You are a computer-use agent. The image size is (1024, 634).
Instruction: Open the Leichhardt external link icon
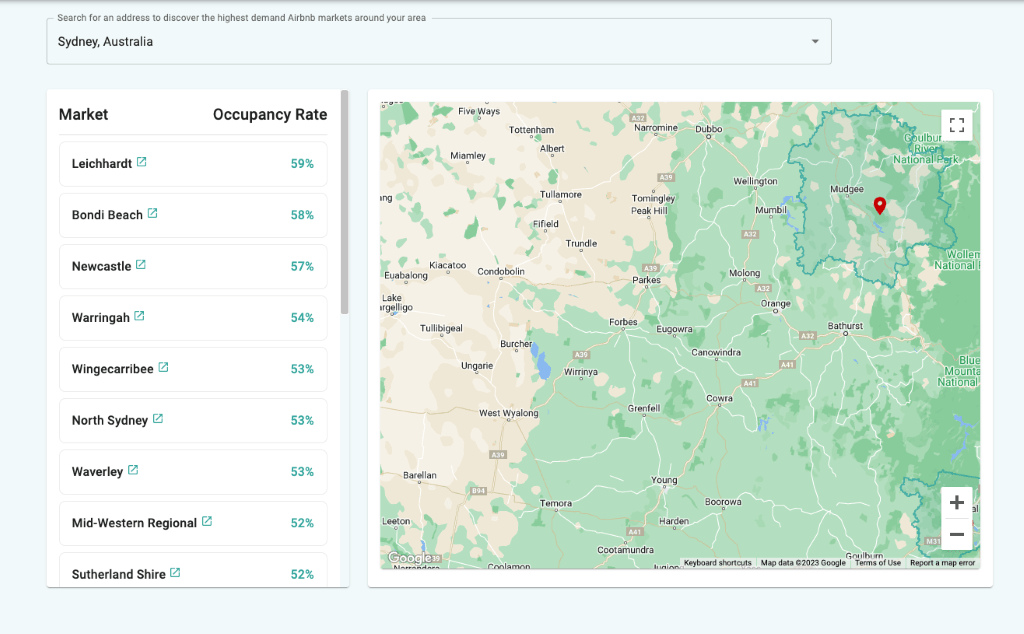point(139,162)
